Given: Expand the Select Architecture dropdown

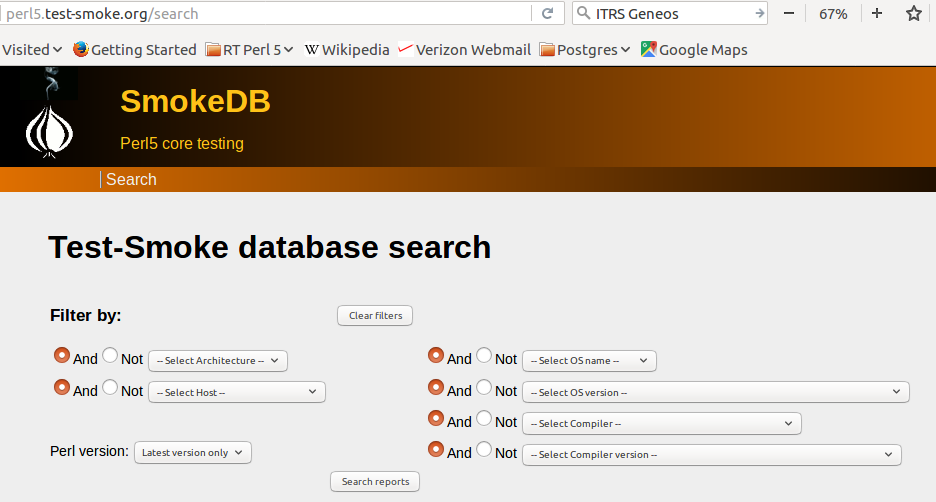Looking at the screenshot, I should pyautogui.click(x=217, y=360).
